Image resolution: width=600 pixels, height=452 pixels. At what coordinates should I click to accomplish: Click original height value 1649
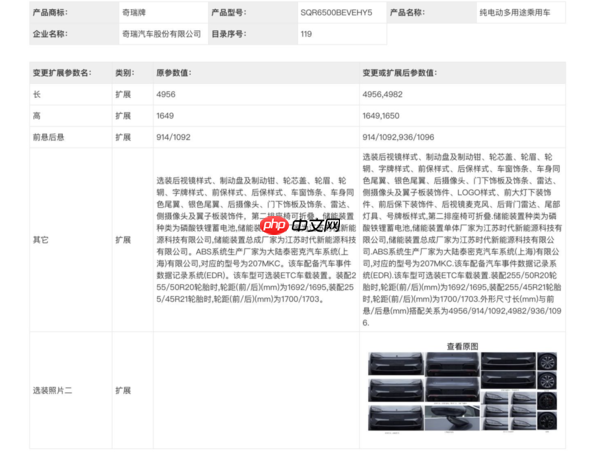point(165,116)
